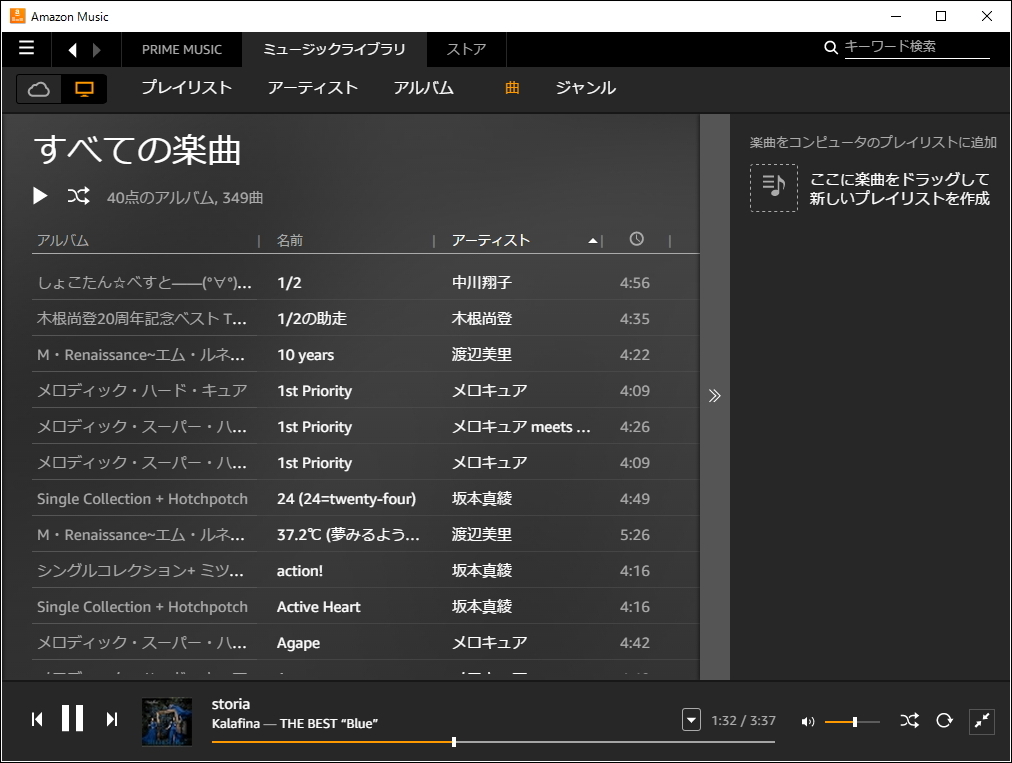Click artist メロキュア meets …
This screenshot has height=763, width=1012.
point(521,427)
